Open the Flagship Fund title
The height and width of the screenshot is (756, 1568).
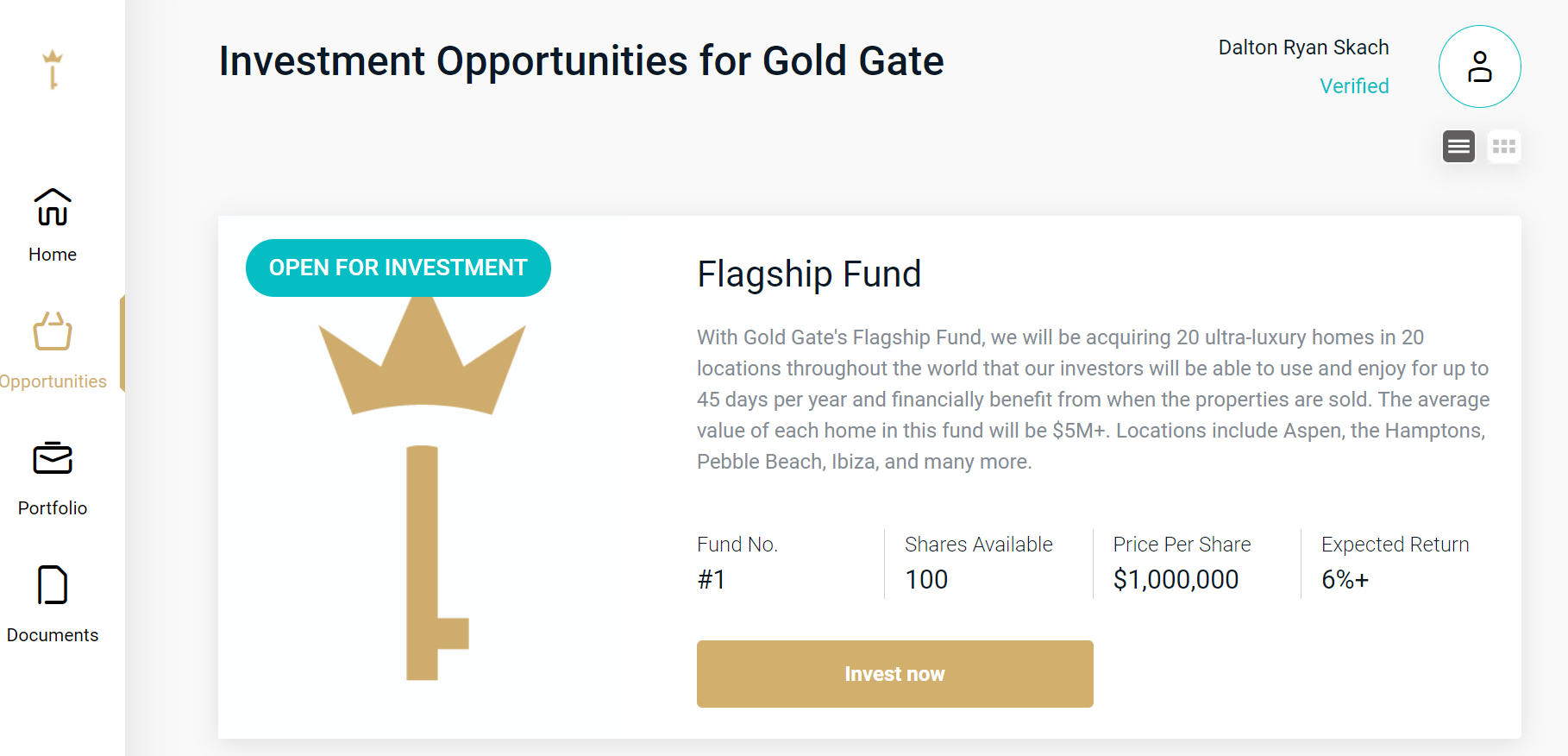808,274
